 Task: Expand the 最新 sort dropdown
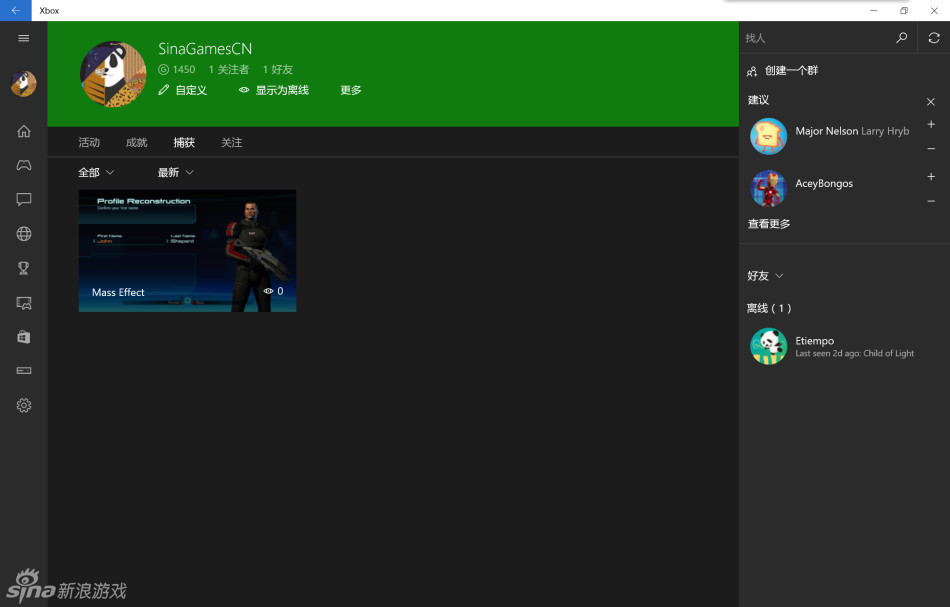175,173
